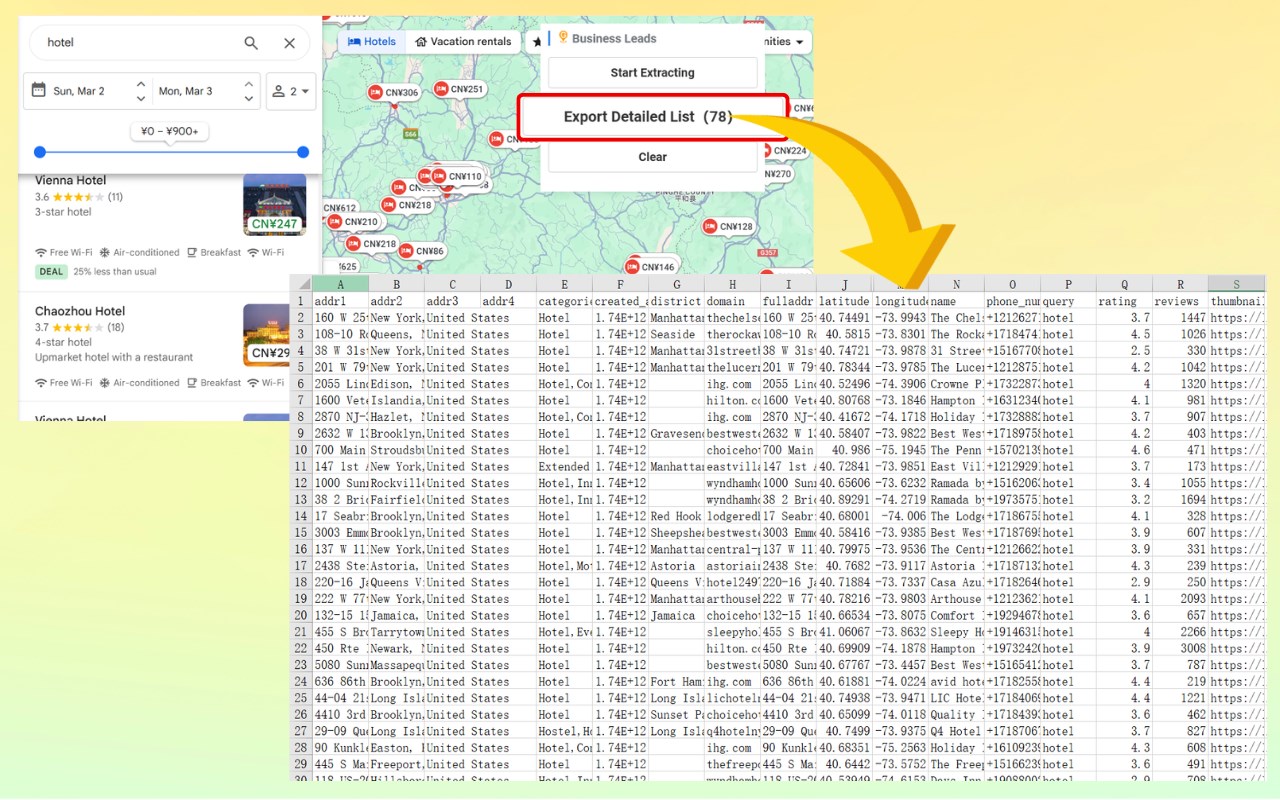Viewport: 1280px width, 800px height.
Task: Decrease check-in date with down arrow
Action: [x=141, y=98]
